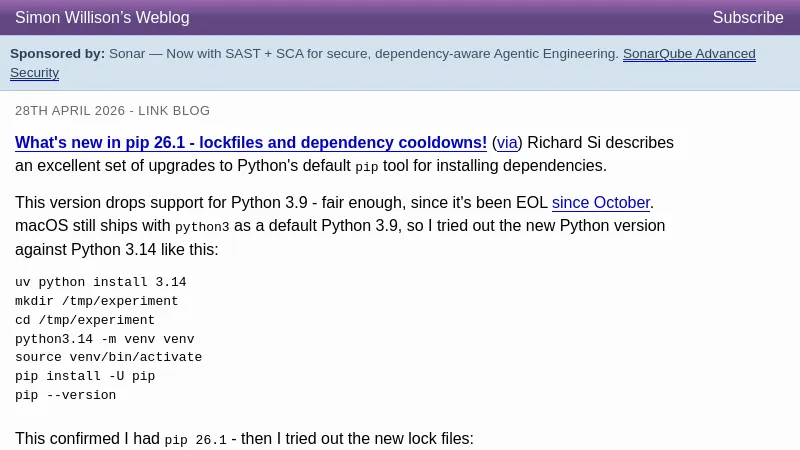Click the inline "pip" code before "tool for installing"
Viewport: 800px width, 450px height.
pyautogui.click(x=367, y=167)
